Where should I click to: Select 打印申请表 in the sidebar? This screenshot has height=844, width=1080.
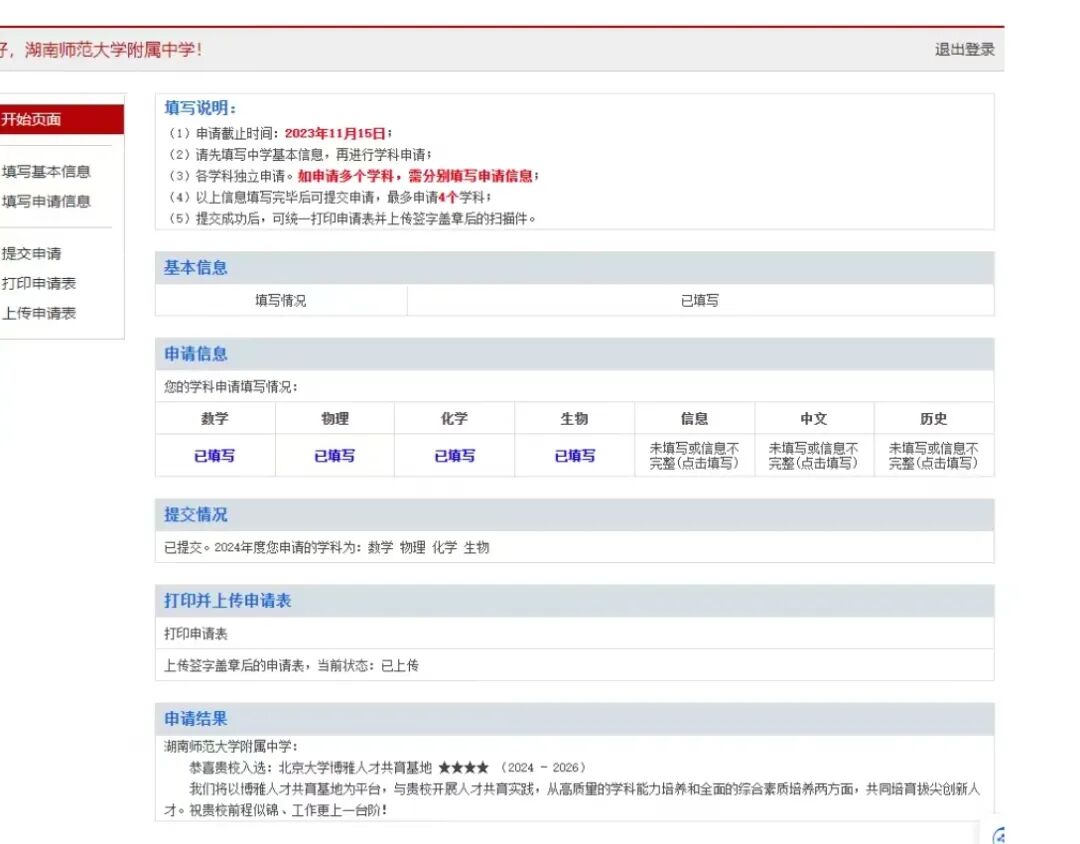pos(39,283)
